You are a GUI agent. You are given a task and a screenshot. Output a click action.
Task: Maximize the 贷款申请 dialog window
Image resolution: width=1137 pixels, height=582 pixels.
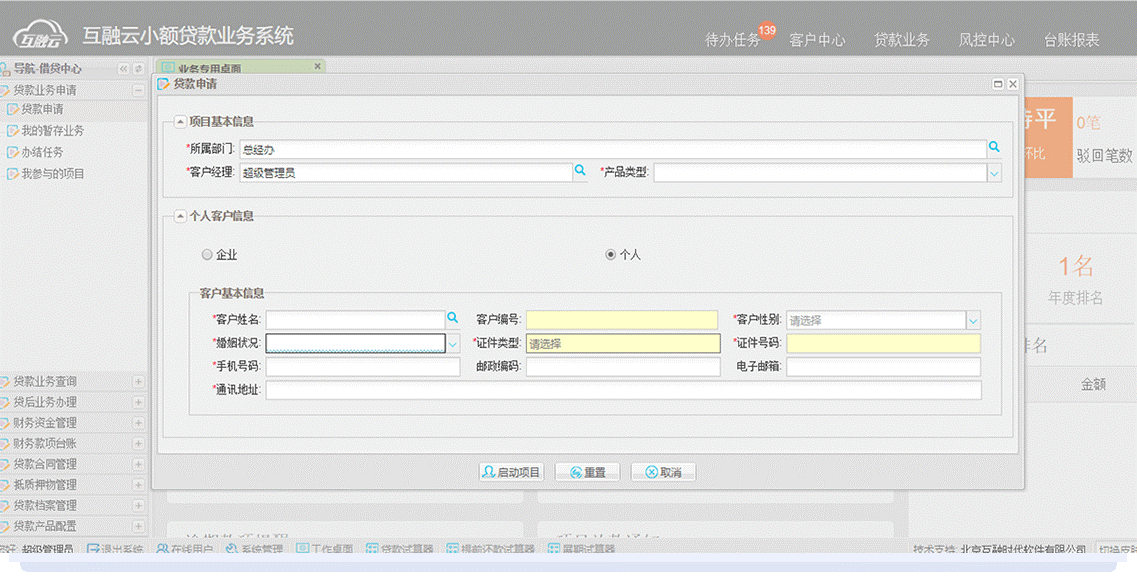point(998,85)
